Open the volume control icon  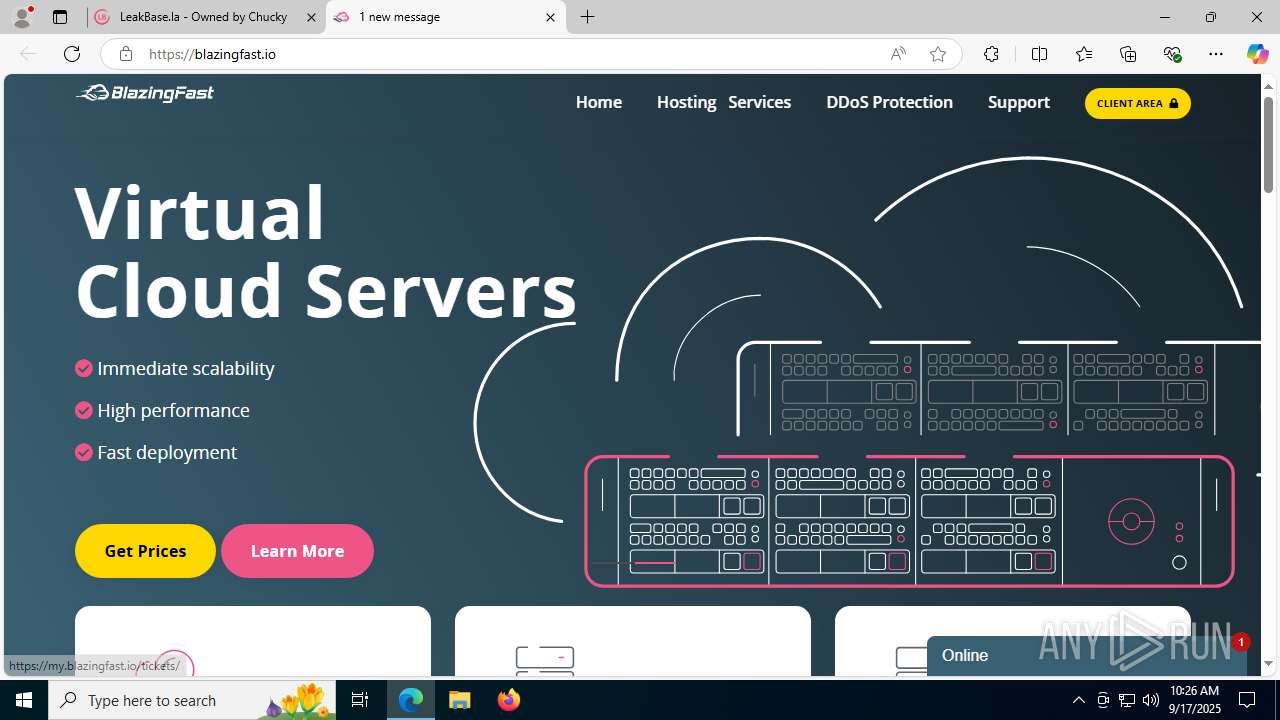click(1151, 700)
